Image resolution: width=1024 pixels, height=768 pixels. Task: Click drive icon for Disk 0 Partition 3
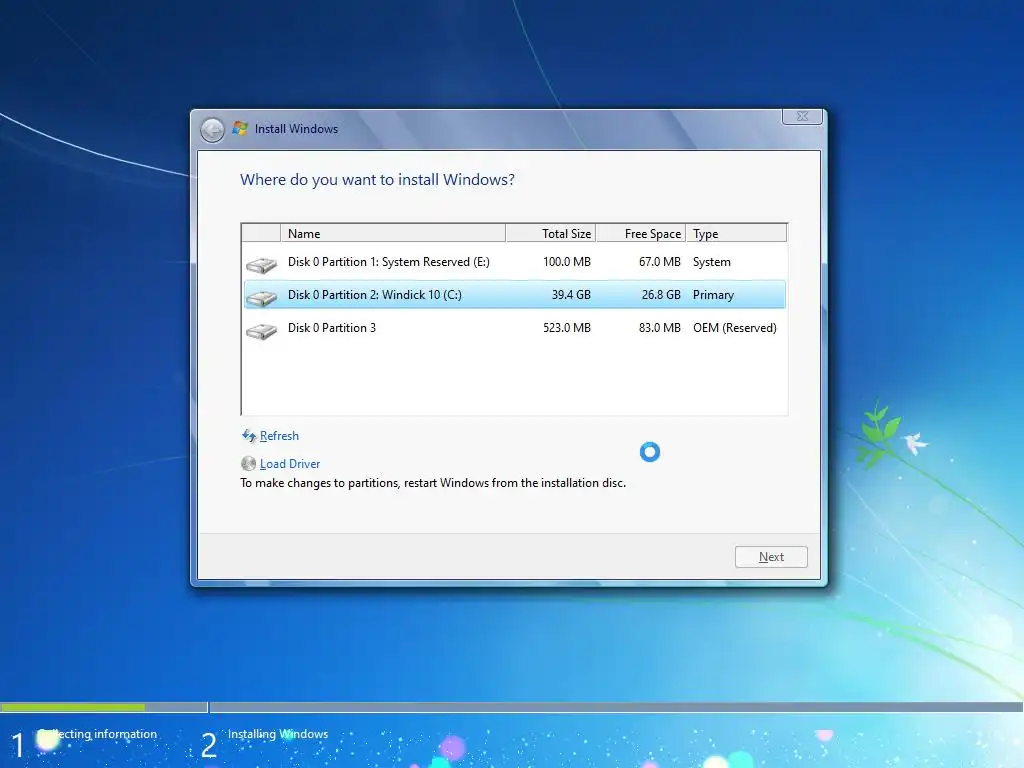[262, 330]
